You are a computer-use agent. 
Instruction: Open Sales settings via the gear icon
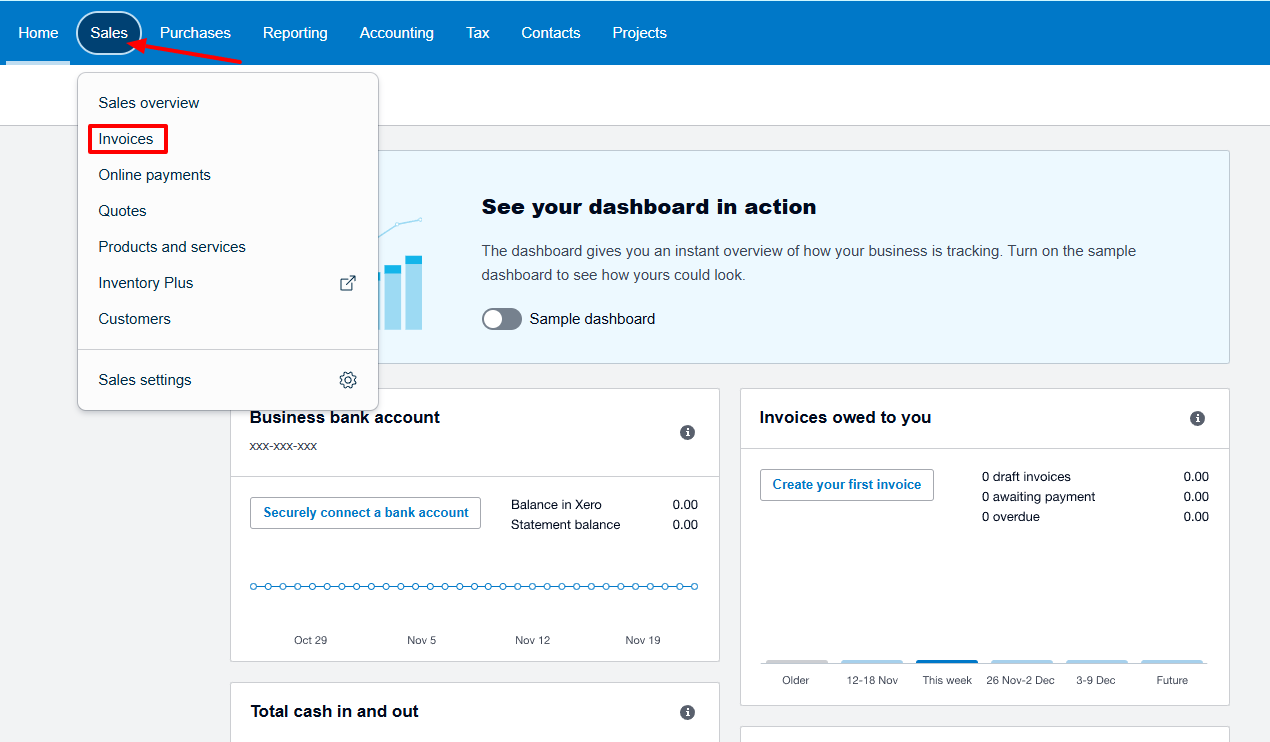click(x=348, y=380)
